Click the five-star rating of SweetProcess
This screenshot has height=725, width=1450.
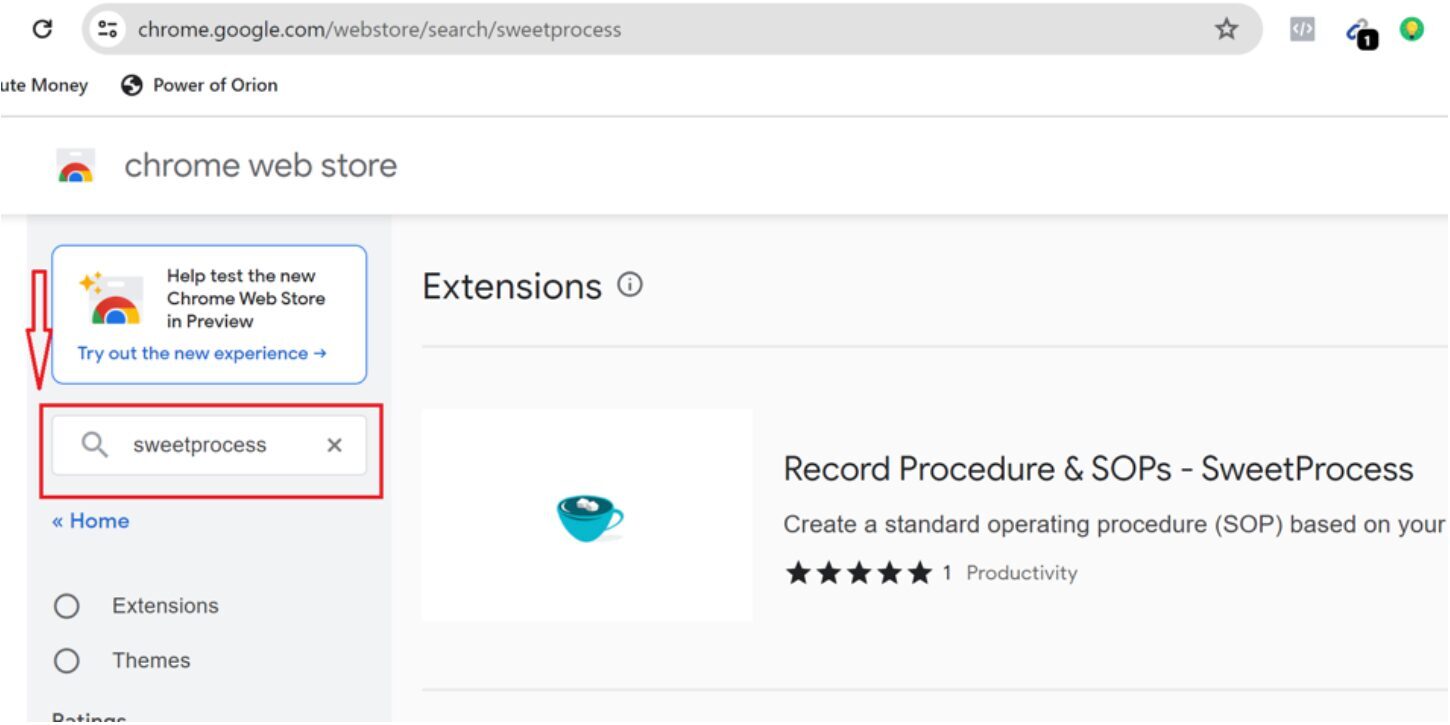click(x=859, y=573)
